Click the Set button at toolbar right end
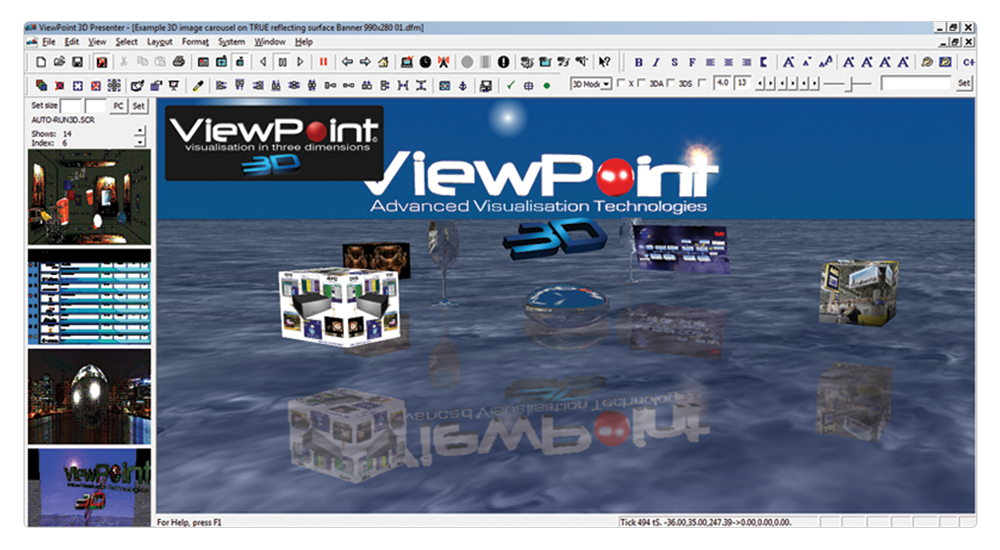This screenshot has height=550, width=1000. (x=963, y=84)
